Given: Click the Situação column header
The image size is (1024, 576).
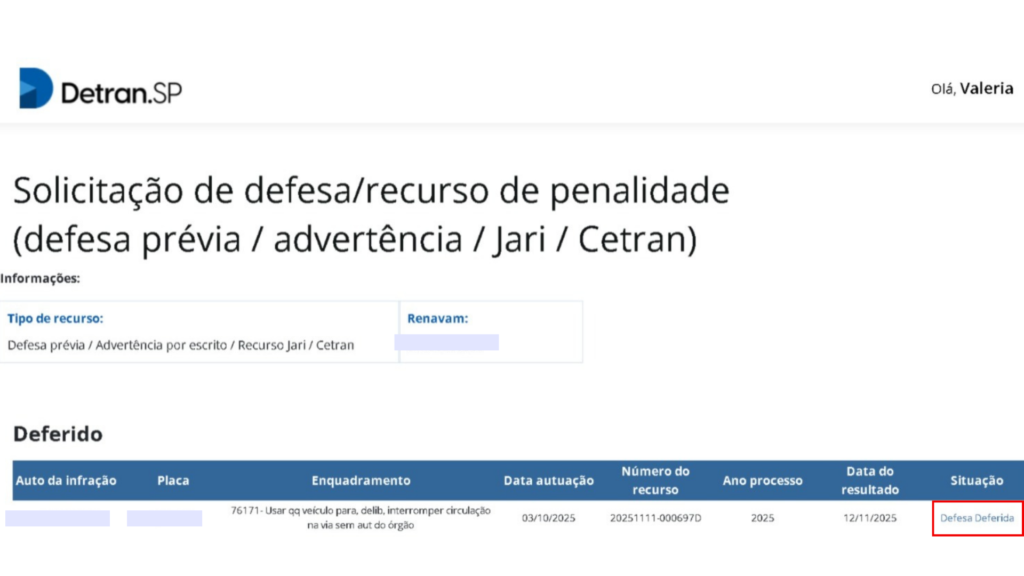Looking at the screenshot, I should click(976, 480).
